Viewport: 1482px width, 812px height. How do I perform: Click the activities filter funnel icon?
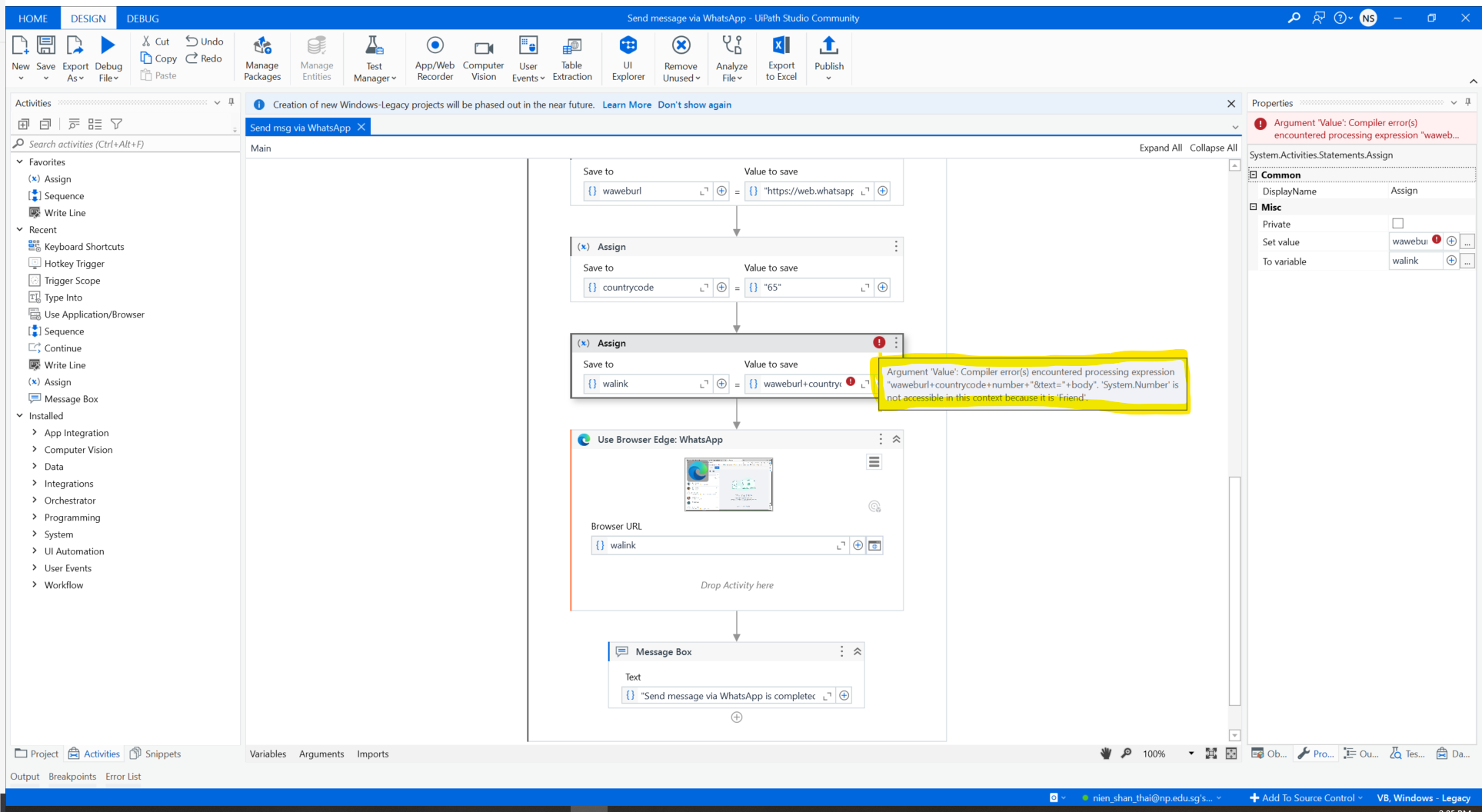click(x=116, y=124)
